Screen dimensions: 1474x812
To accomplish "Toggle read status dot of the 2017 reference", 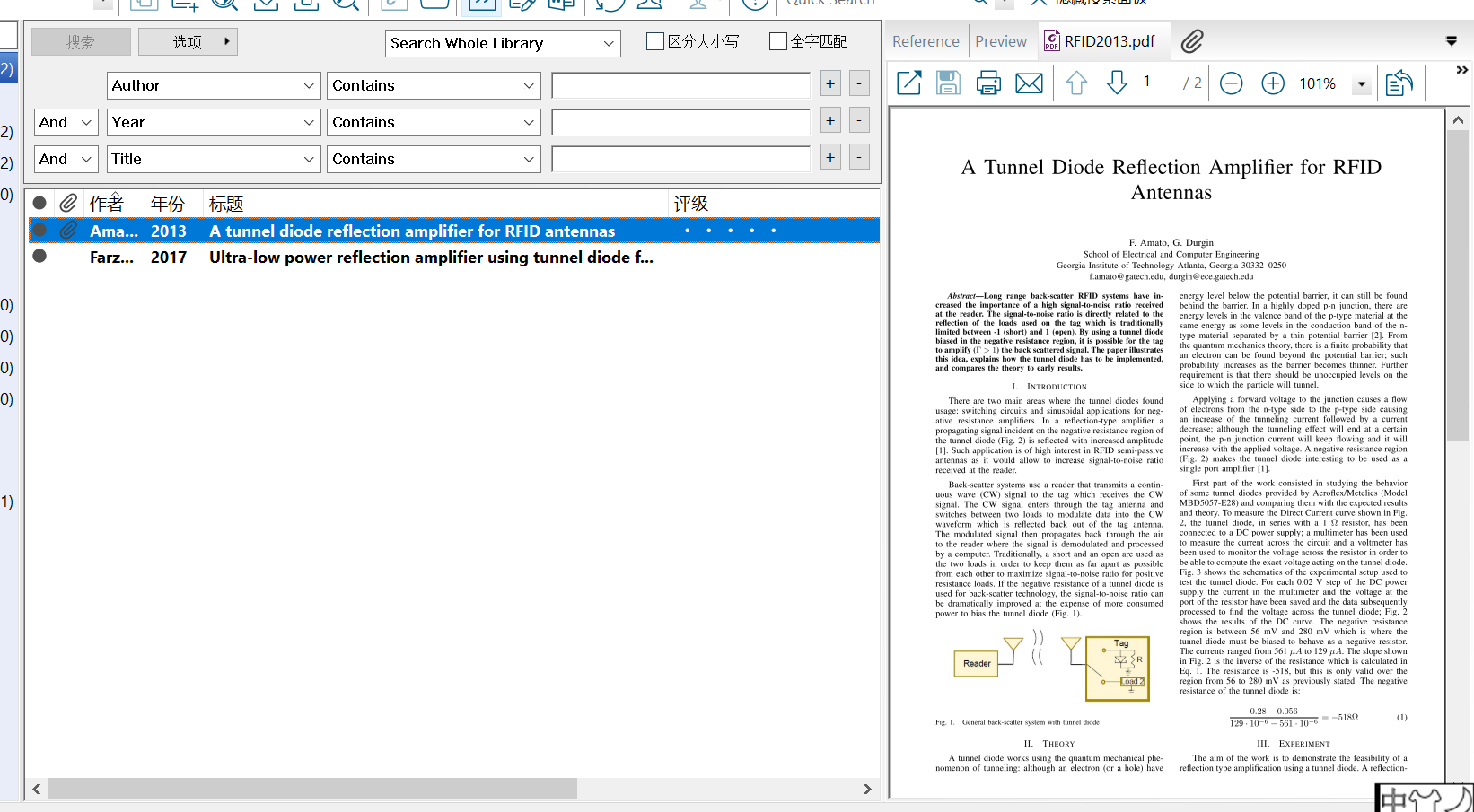I will tap(39, 257).
